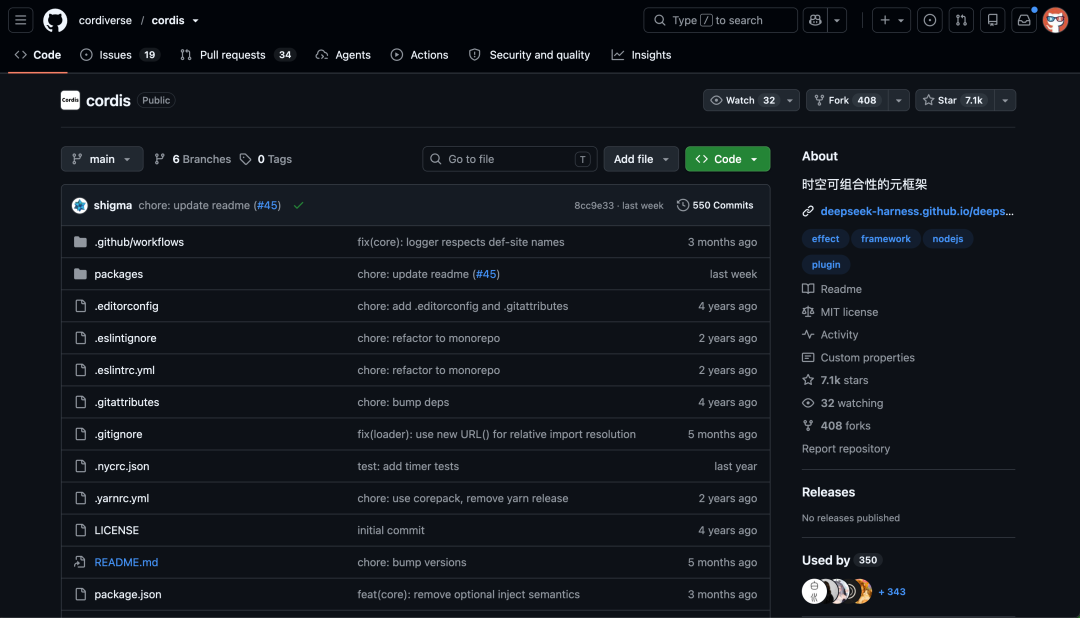The height and width of the screenshot is (618, 1080).
Task: Open the cordiverse organization link
Action: [105, 20]
